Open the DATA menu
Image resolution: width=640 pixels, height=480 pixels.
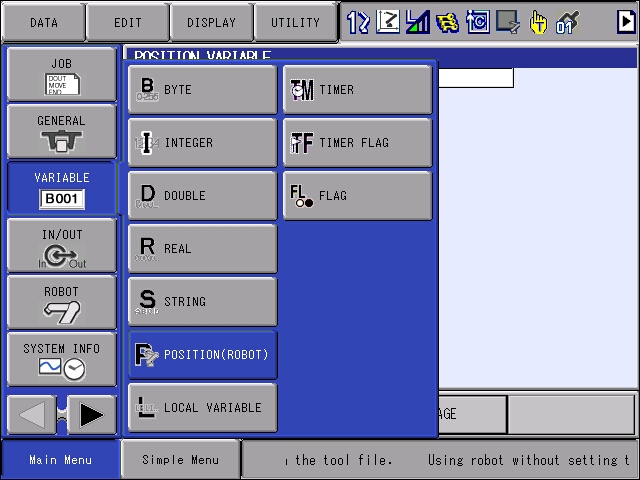44,22
